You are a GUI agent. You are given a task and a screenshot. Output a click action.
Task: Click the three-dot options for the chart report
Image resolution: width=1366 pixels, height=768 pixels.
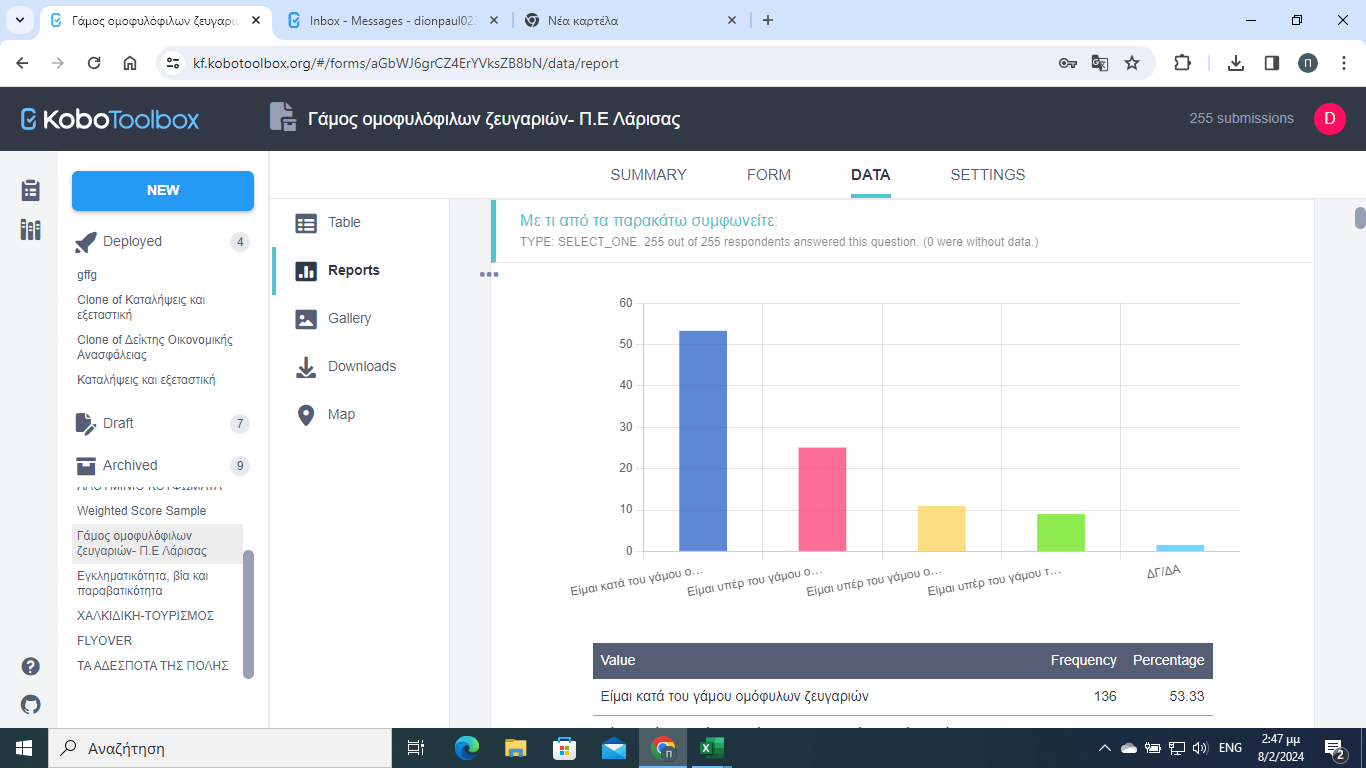pos(490,274)
